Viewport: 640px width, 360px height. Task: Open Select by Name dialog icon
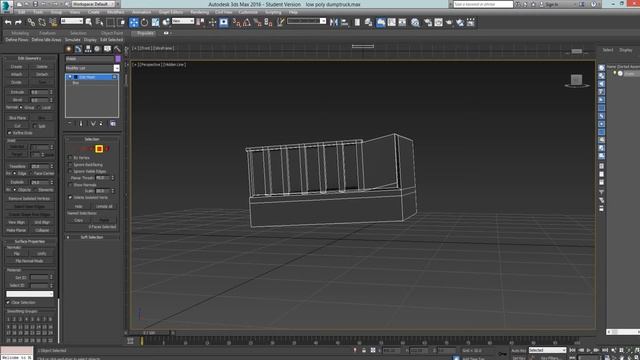point(99,22)
